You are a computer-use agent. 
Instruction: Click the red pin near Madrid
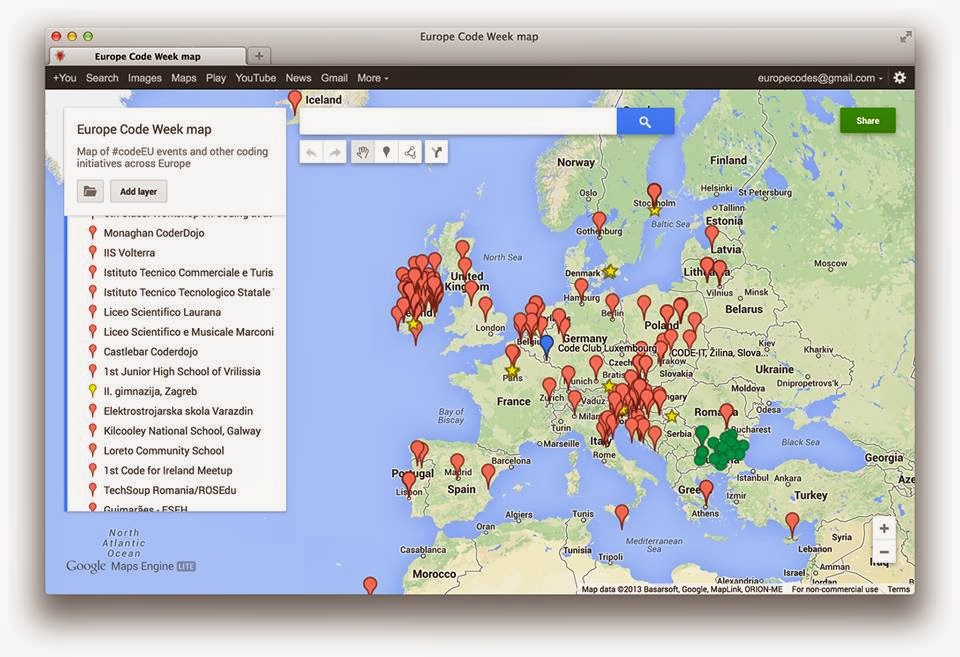(x=457, y=465)
